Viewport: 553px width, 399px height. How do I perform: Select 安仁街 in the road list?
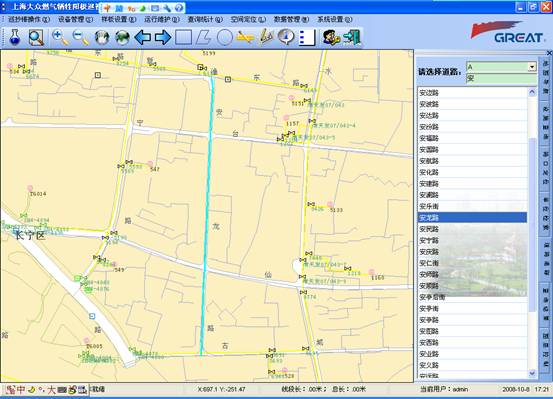(x=473, y=263)
